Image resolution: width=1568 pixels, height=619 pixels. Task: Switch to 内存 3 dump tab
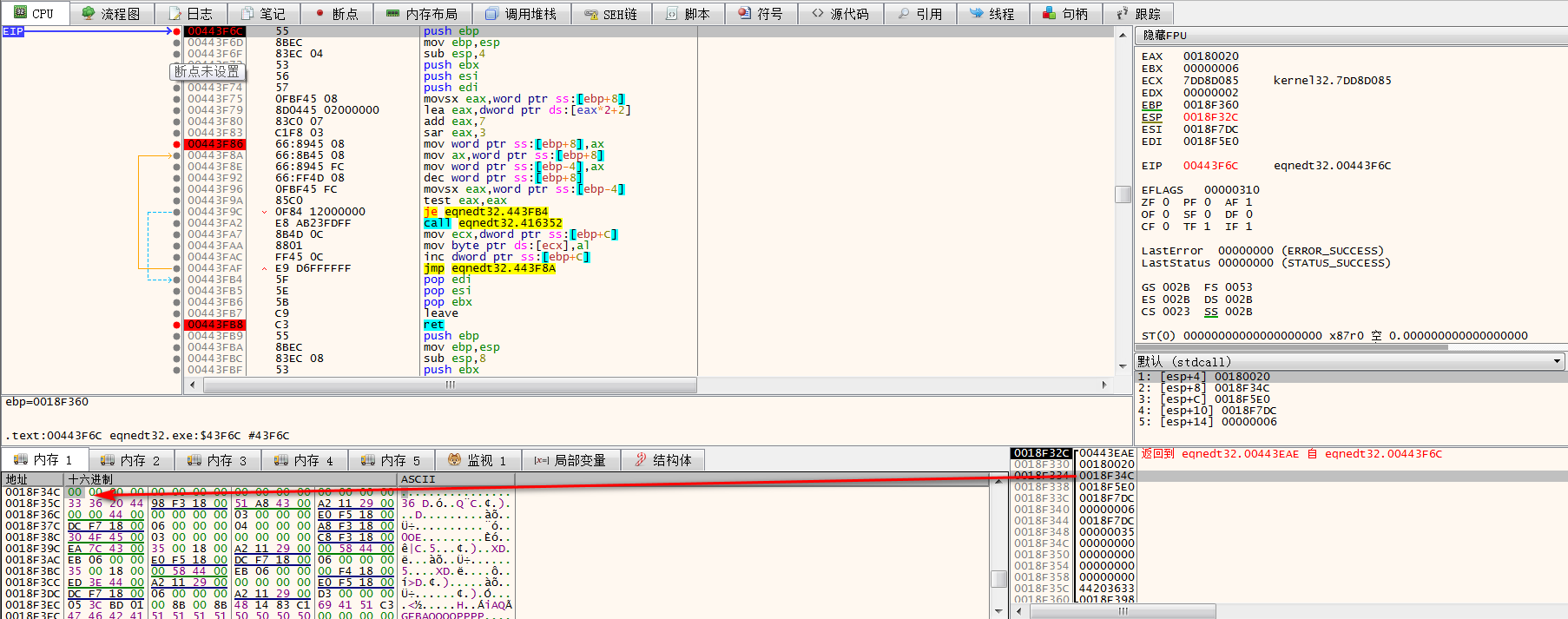[x=218, y=460]
